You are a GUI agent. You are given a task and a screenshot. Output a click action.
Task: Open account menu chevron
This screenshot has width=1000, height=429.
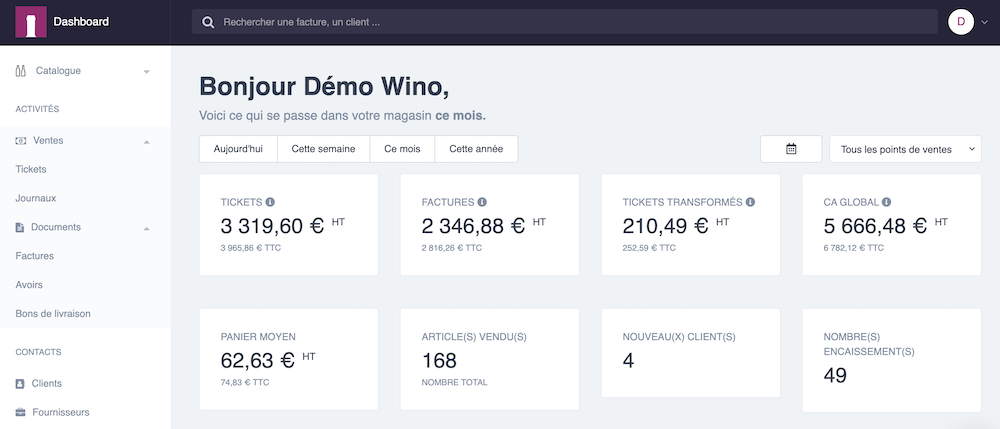pyautogui.click(x=984, y=22)
